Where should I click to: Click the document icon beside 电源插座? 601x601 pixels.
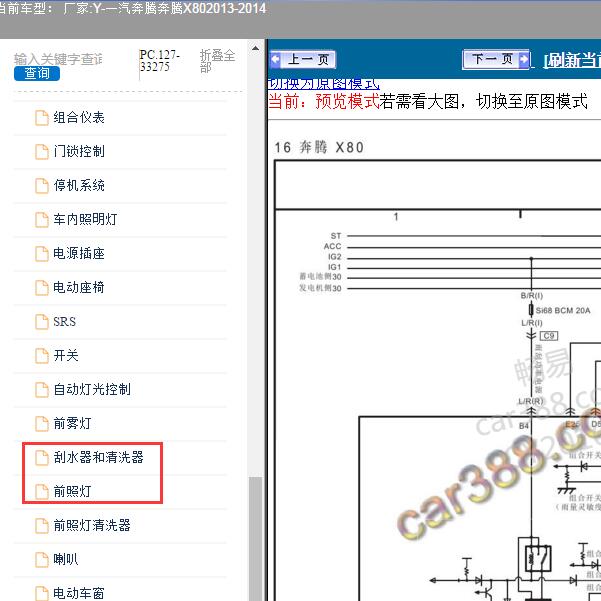42,254
